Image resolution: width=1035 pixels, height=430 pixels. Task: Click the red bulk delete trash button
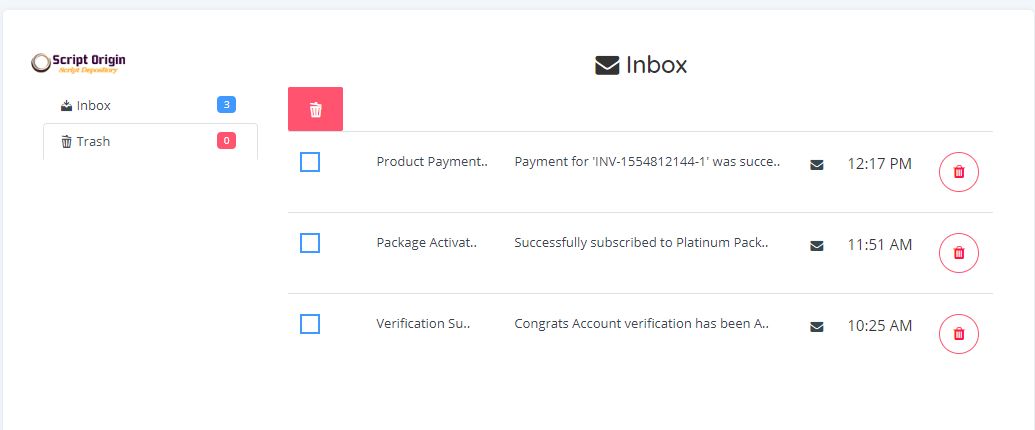pyautogui.click(x=315, y=109)
